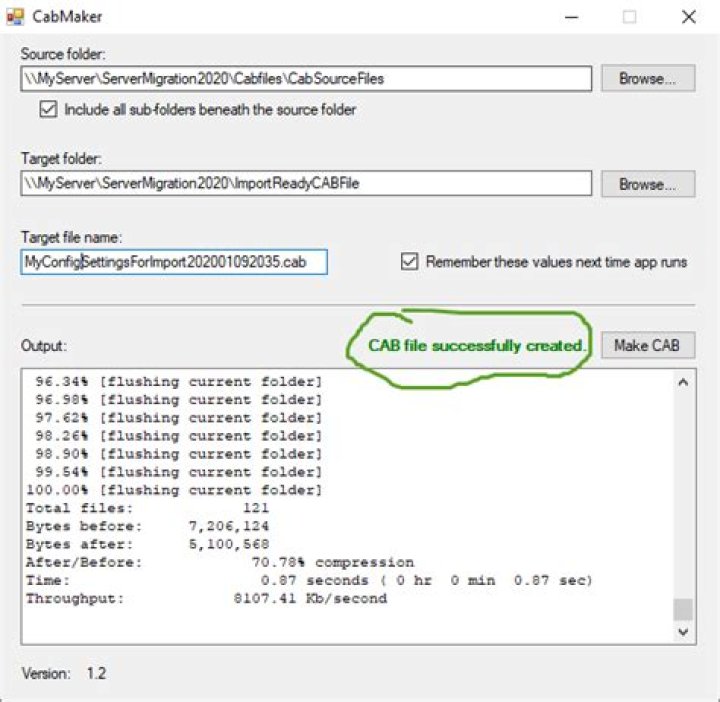Screen dimensions: 720x702
Task: Focus the Source folder path field
Action: [x=306, y=79]
